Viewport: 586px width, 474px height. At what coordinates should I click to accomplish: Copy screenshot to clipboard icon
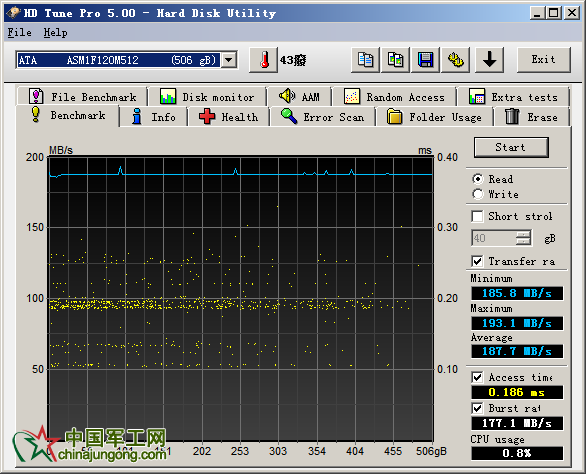395,60
